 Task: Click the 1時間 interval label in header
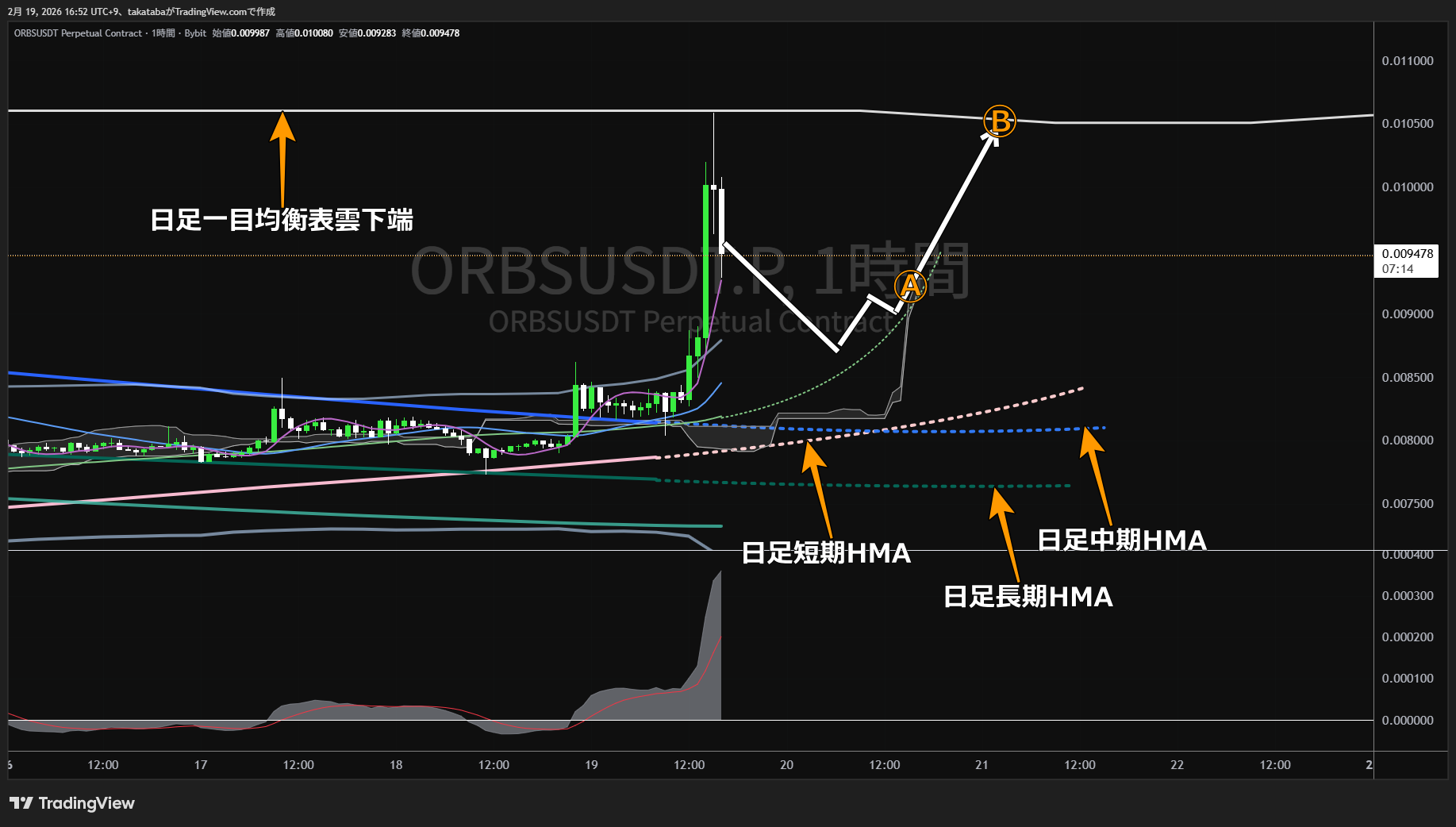[164, 33]
